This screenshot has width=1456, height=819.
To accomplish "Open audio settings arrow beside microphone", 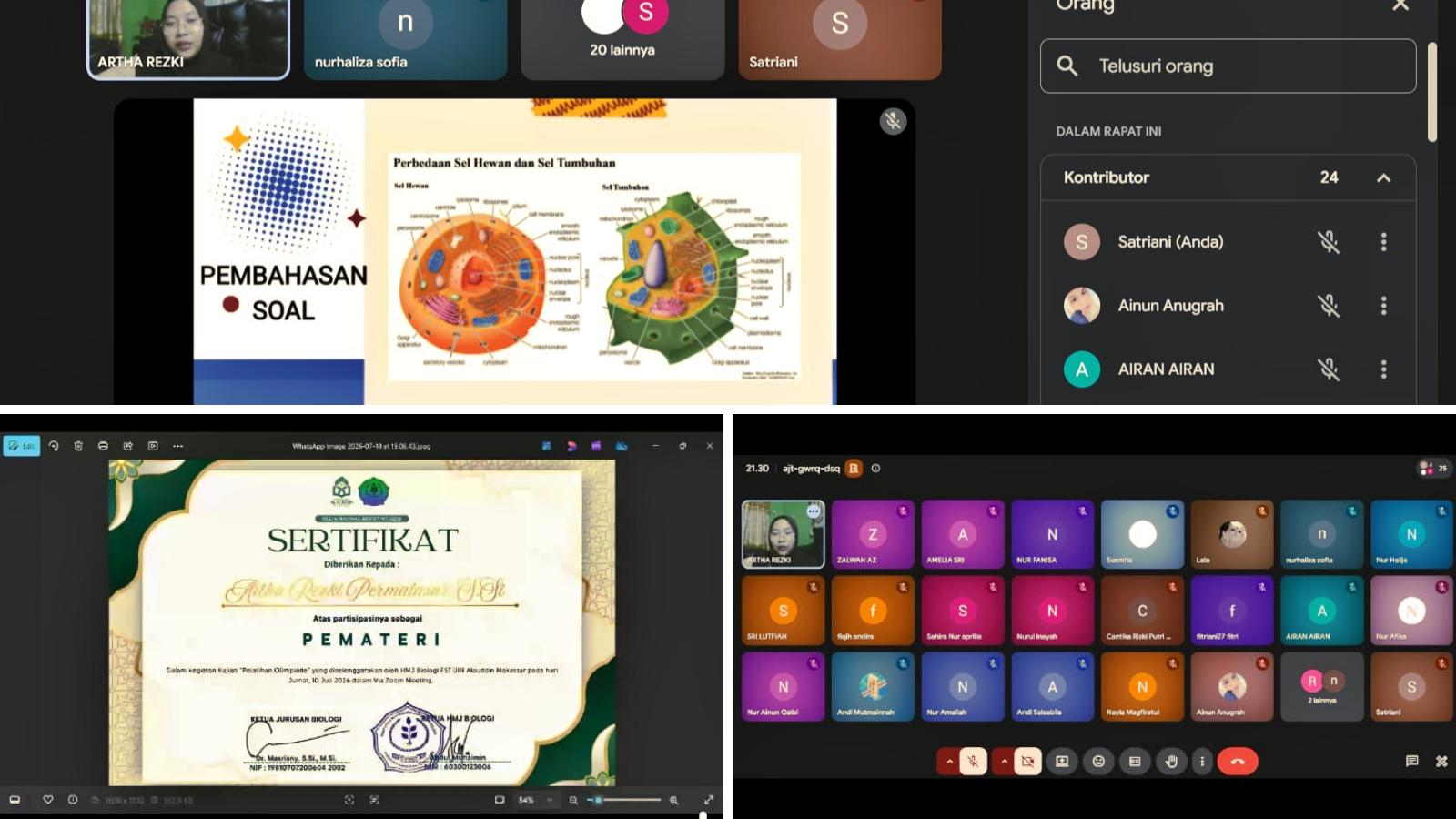I will [x=949, y=762].
